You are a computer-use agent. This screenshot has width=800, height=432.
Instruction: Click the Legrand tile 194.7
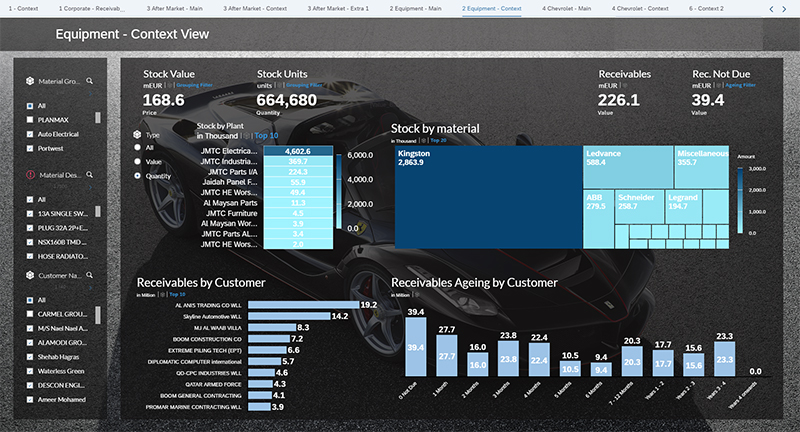coord(684,207)
